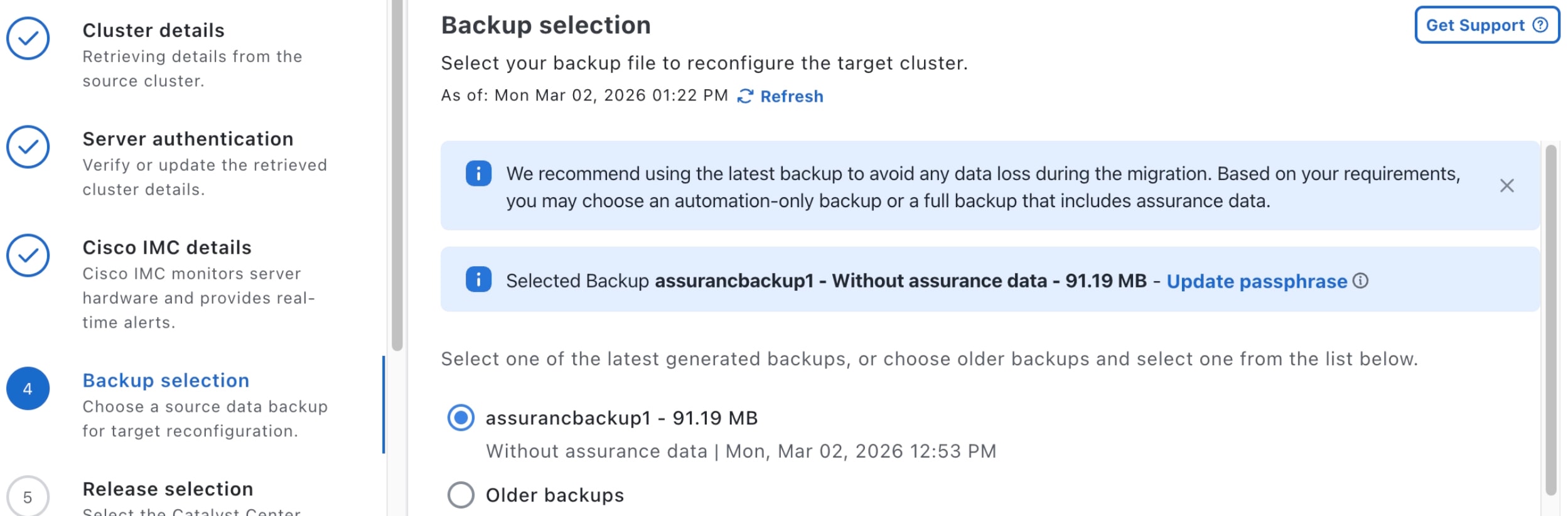The height and width of the screenshot is (516, 1568).
Task: Click the Server authentication checkmark icon
Action: click(28, 148)
